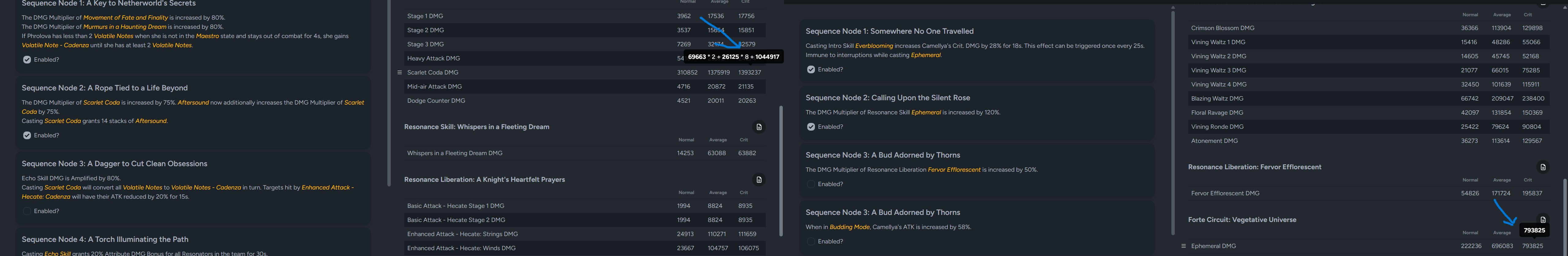Open the A Knight's Heartfelt Prayers document icon
This screenshot has width=1568, height=256.
click(759, 180)
